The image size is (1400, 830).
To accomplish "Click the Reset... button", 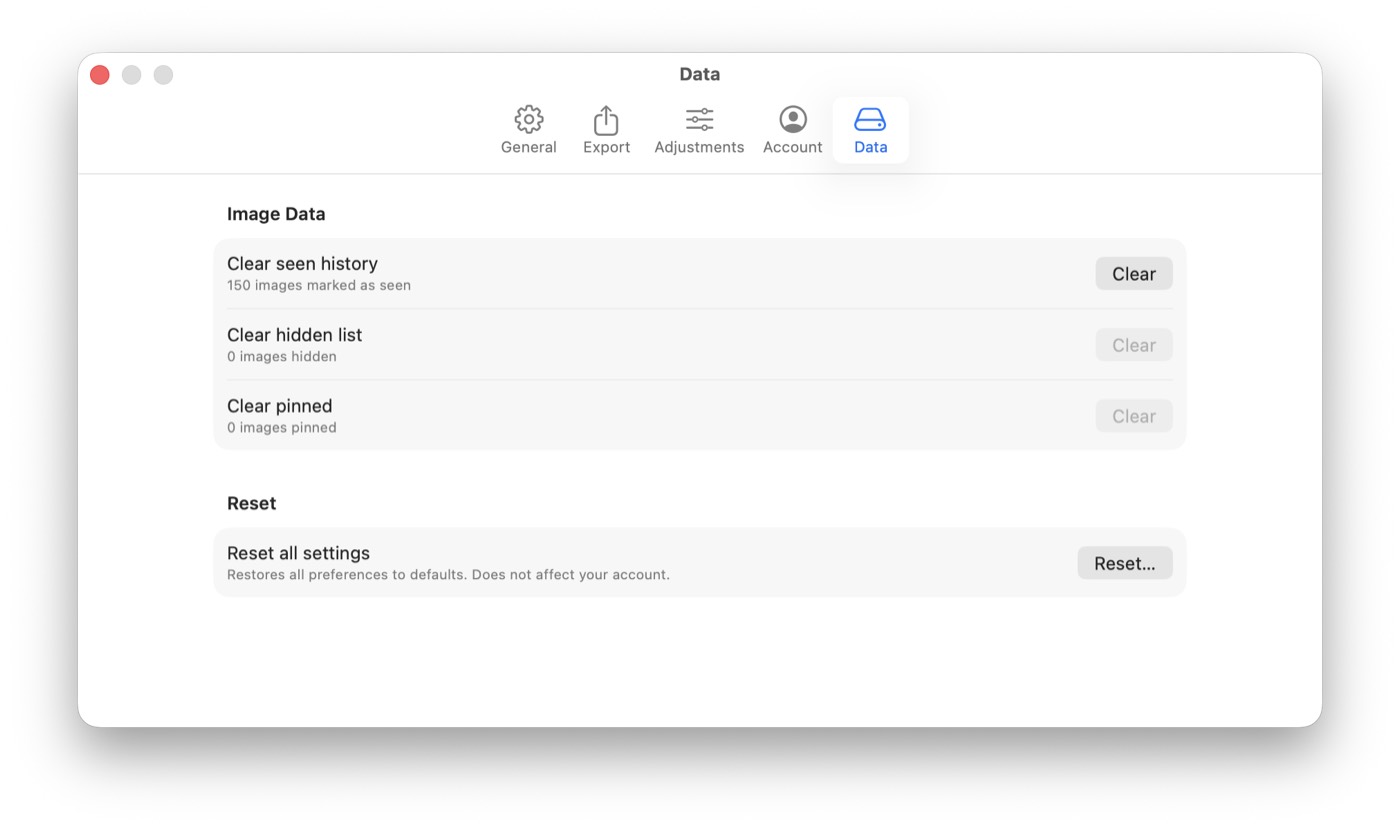I will [1124, 563].
